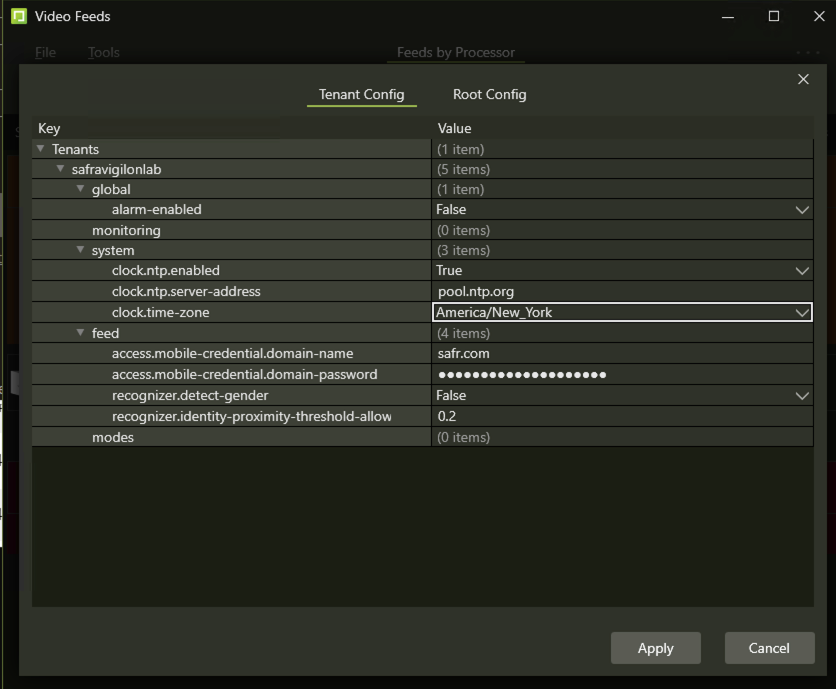Click the Video Feeds app icon
This screenshot has height=689, width=836.
18,16
